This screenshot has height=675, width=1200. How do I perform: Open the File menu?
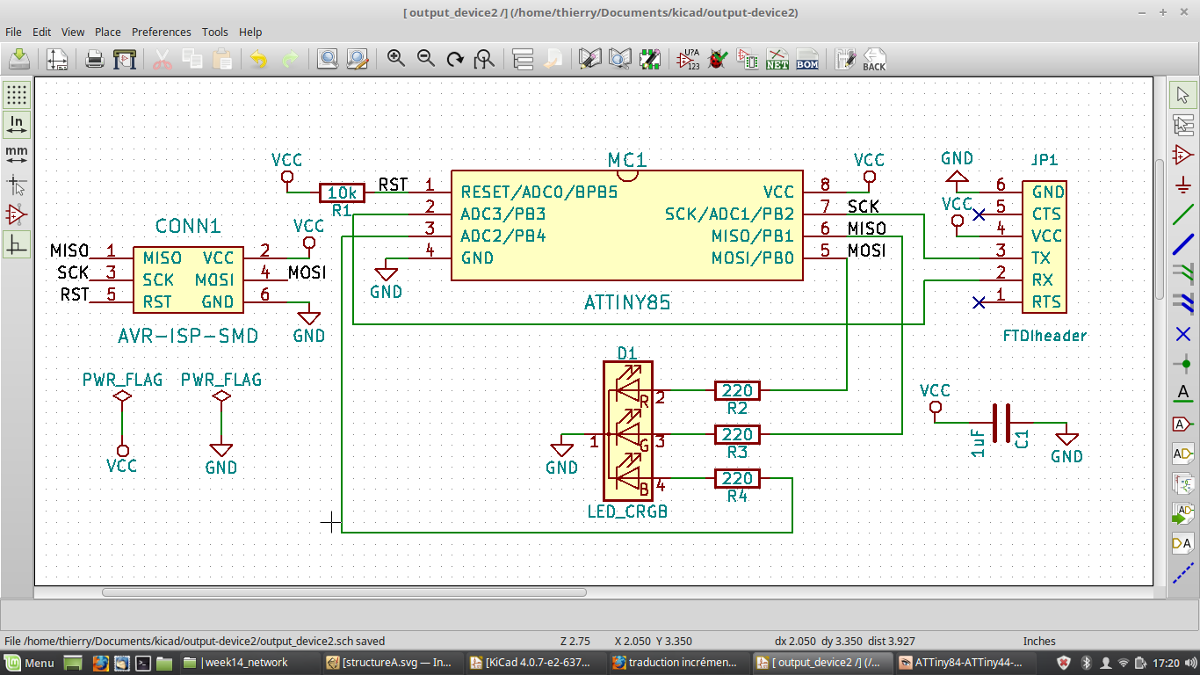pyautogui.click(x=13, y=32)
